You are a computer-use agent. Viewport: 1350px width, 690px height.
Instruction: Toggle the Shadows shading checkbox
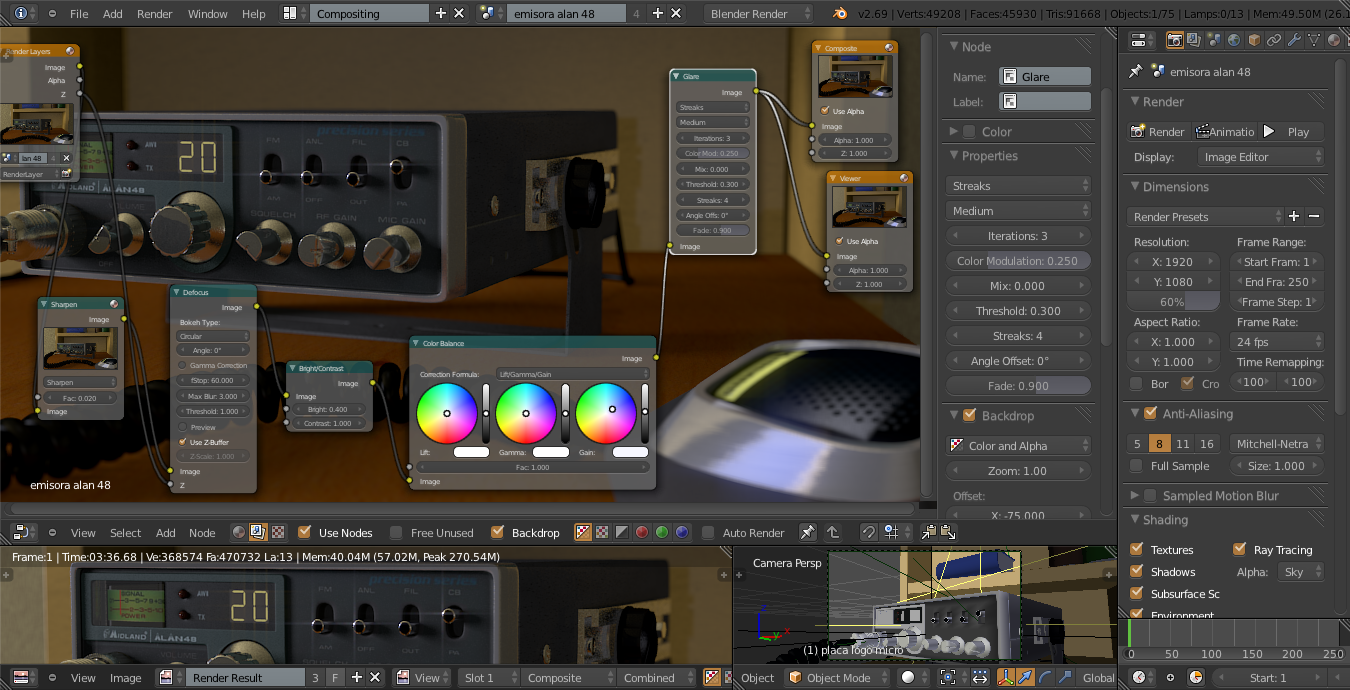tap(1136, 571)
